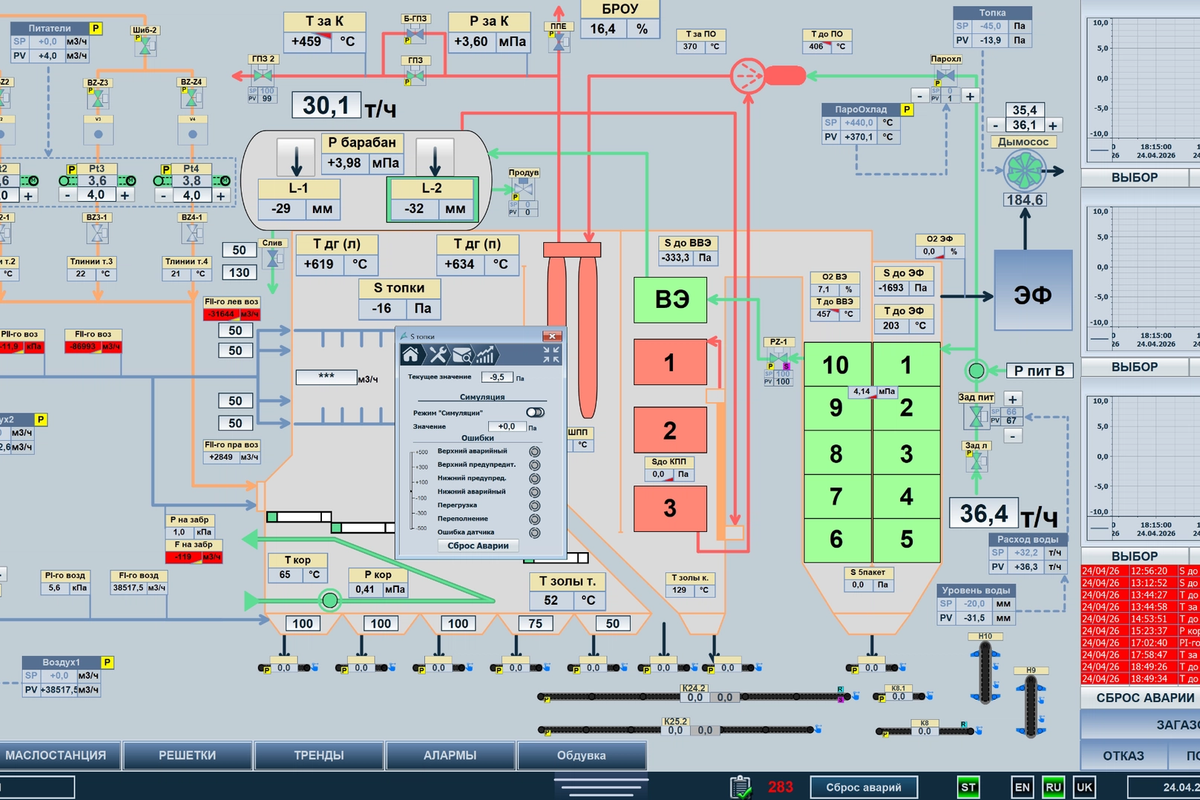Click the ГПЗ valve icon
This screenshot has width=1200, height=800.
click(416, 76)
